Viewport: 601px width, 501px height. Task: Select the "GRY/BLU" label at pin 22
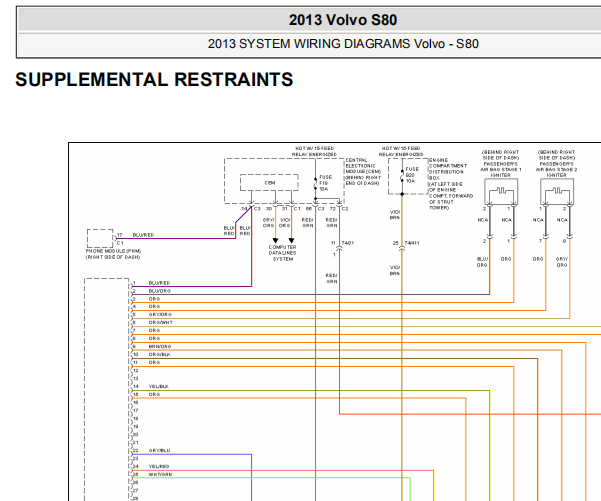click(x=159, y=451)
